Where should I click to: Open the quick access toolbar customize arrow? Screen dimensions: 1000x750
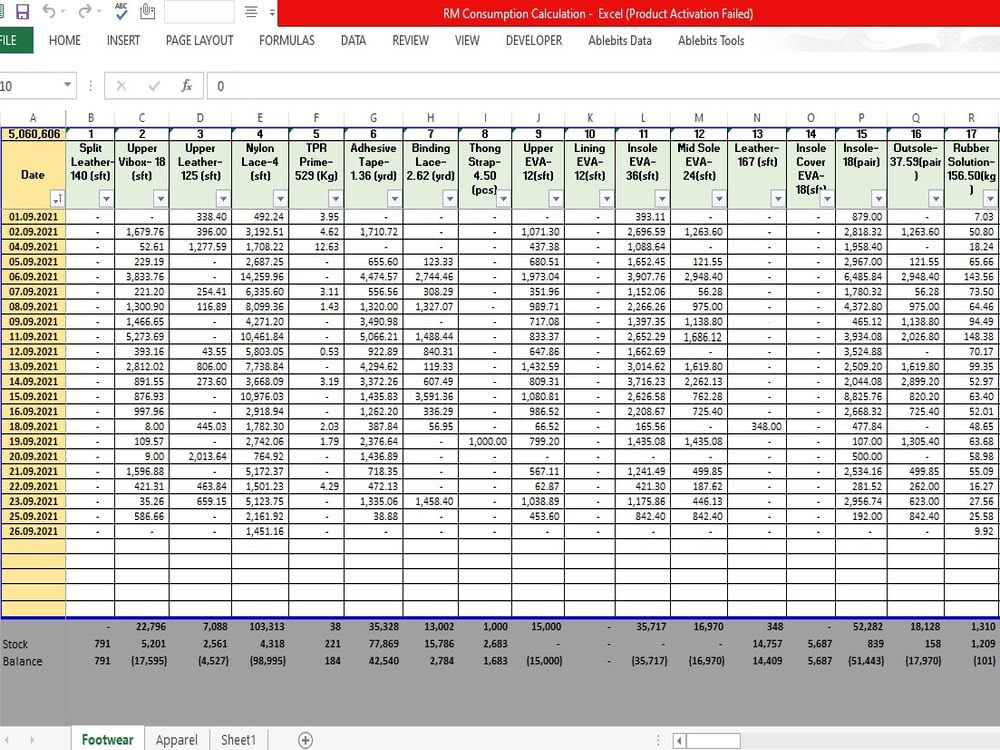point(272,12)
